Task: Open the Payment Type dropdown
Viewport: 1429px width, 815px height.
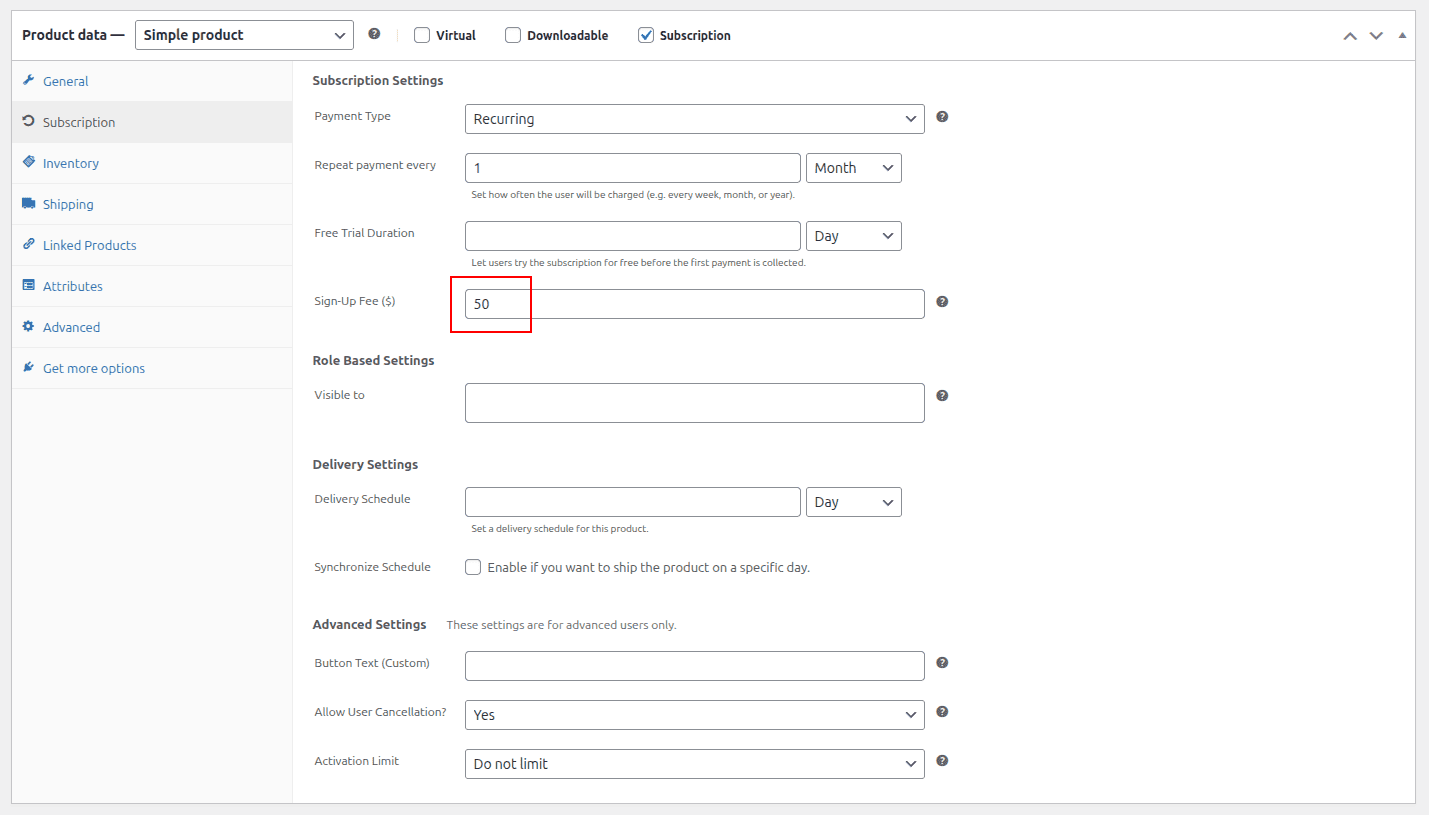Action: (694, 119)
